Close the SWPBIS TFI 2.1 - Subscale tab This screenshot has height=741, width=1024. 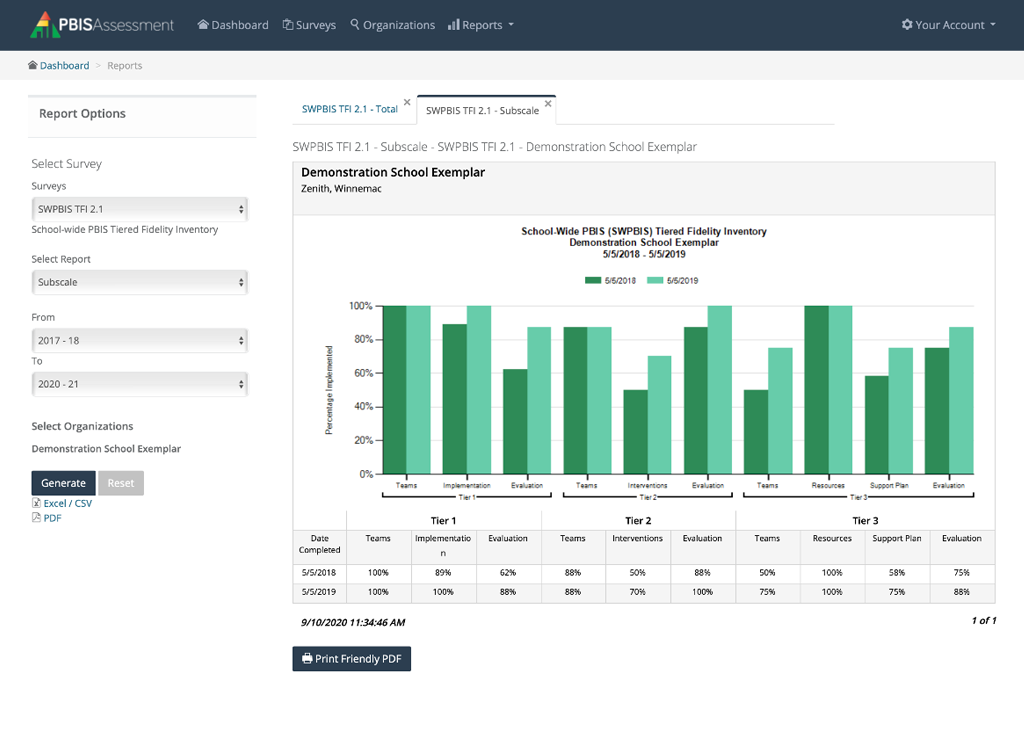(548, 103)
